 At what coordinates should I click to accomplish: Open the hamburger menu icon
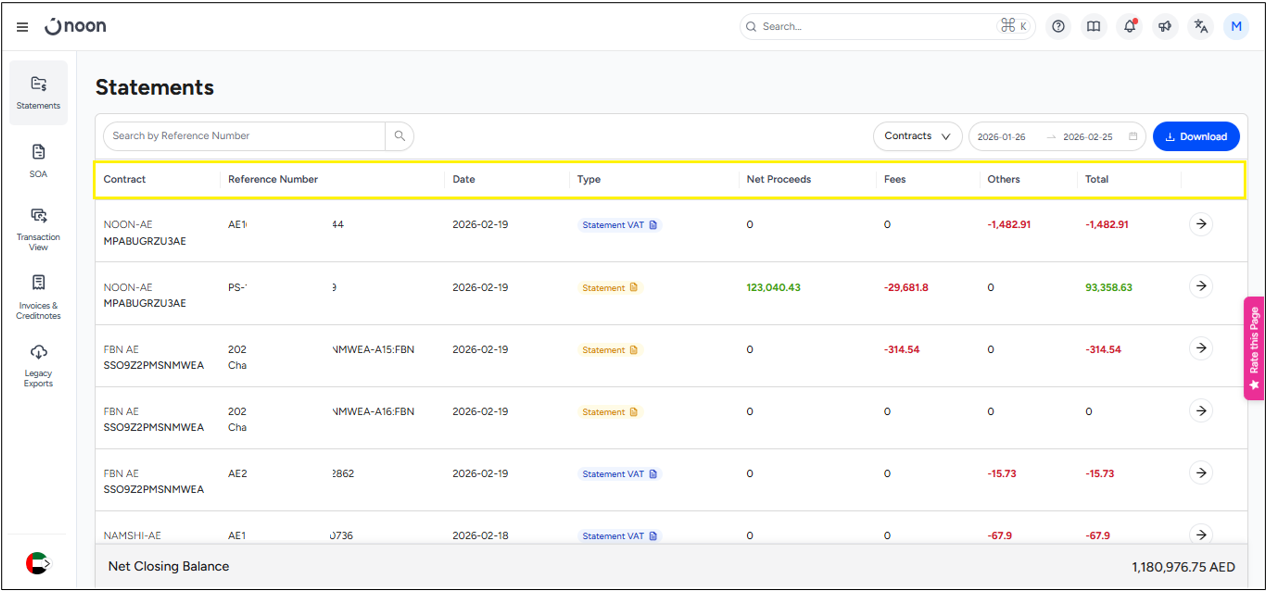[22, 27]
